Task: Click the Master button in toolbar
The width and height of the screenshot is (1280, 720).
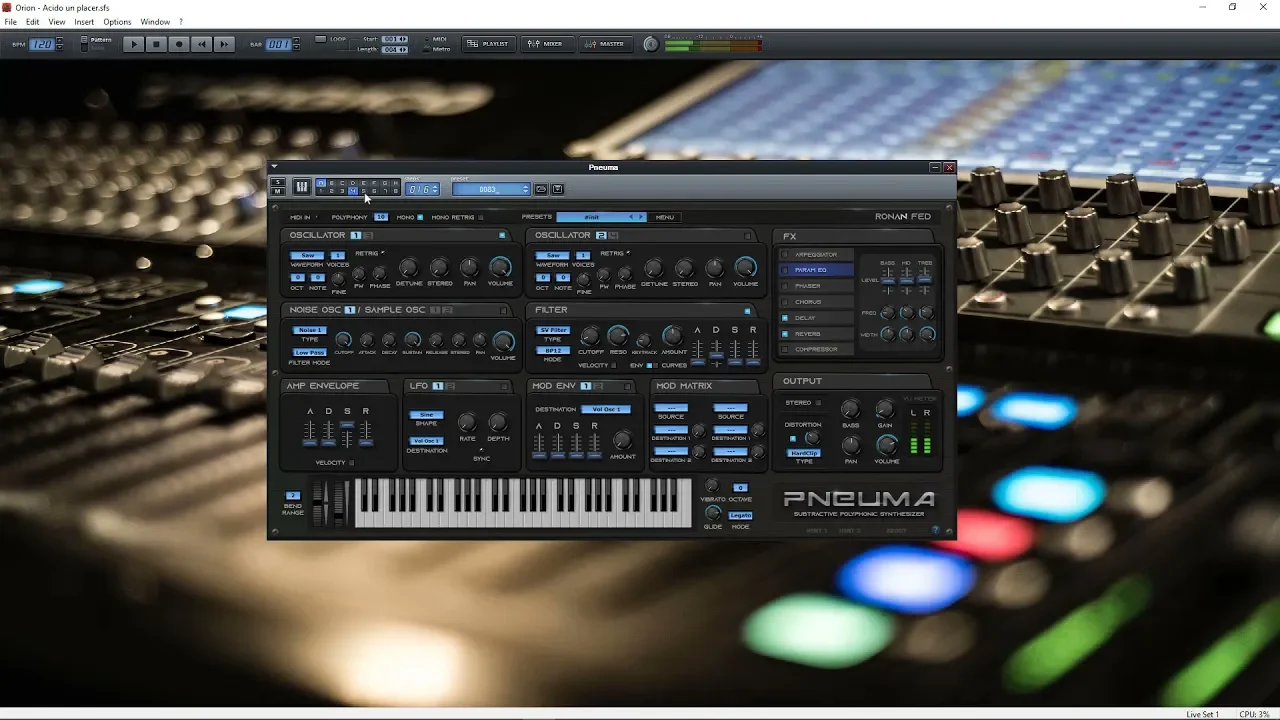Action: (x=605, y=44)
